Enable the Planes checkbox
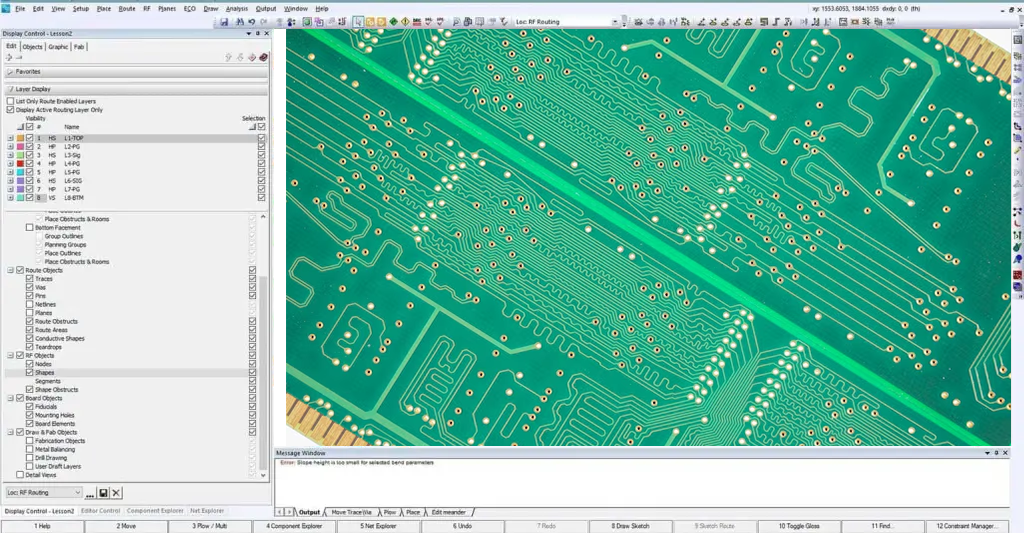This screenshot has width=1024, height=533. (x=29, y=312)
